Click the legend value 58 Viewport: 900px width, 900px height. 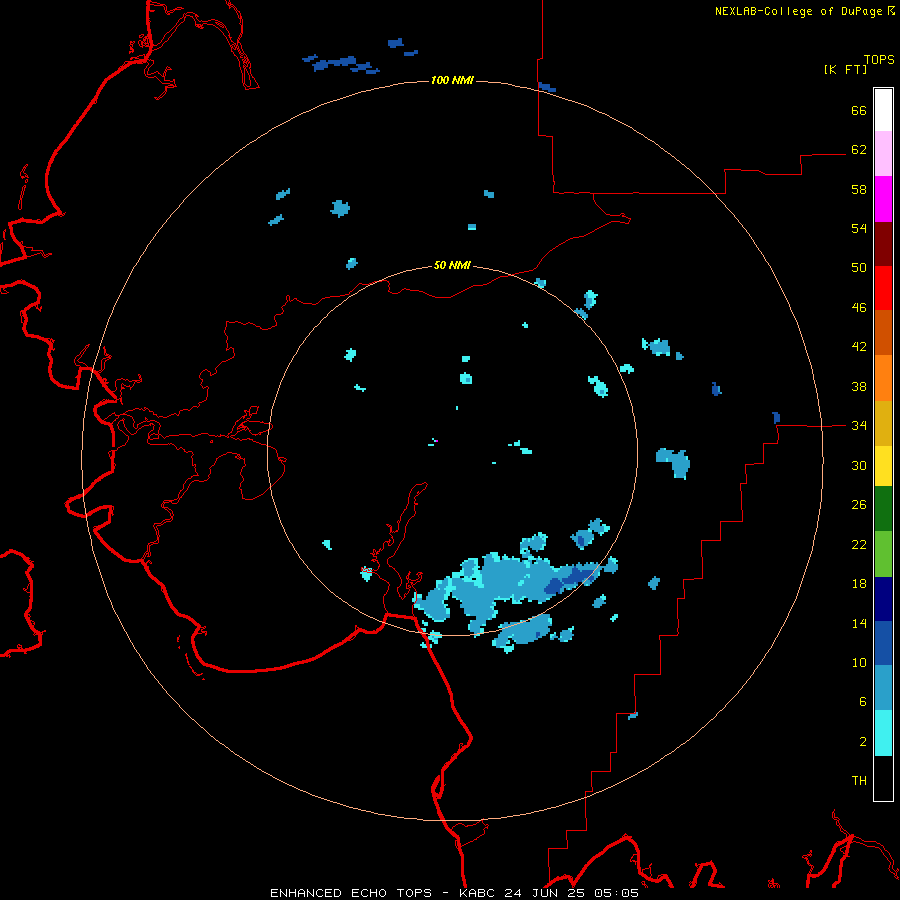[859, 189]
